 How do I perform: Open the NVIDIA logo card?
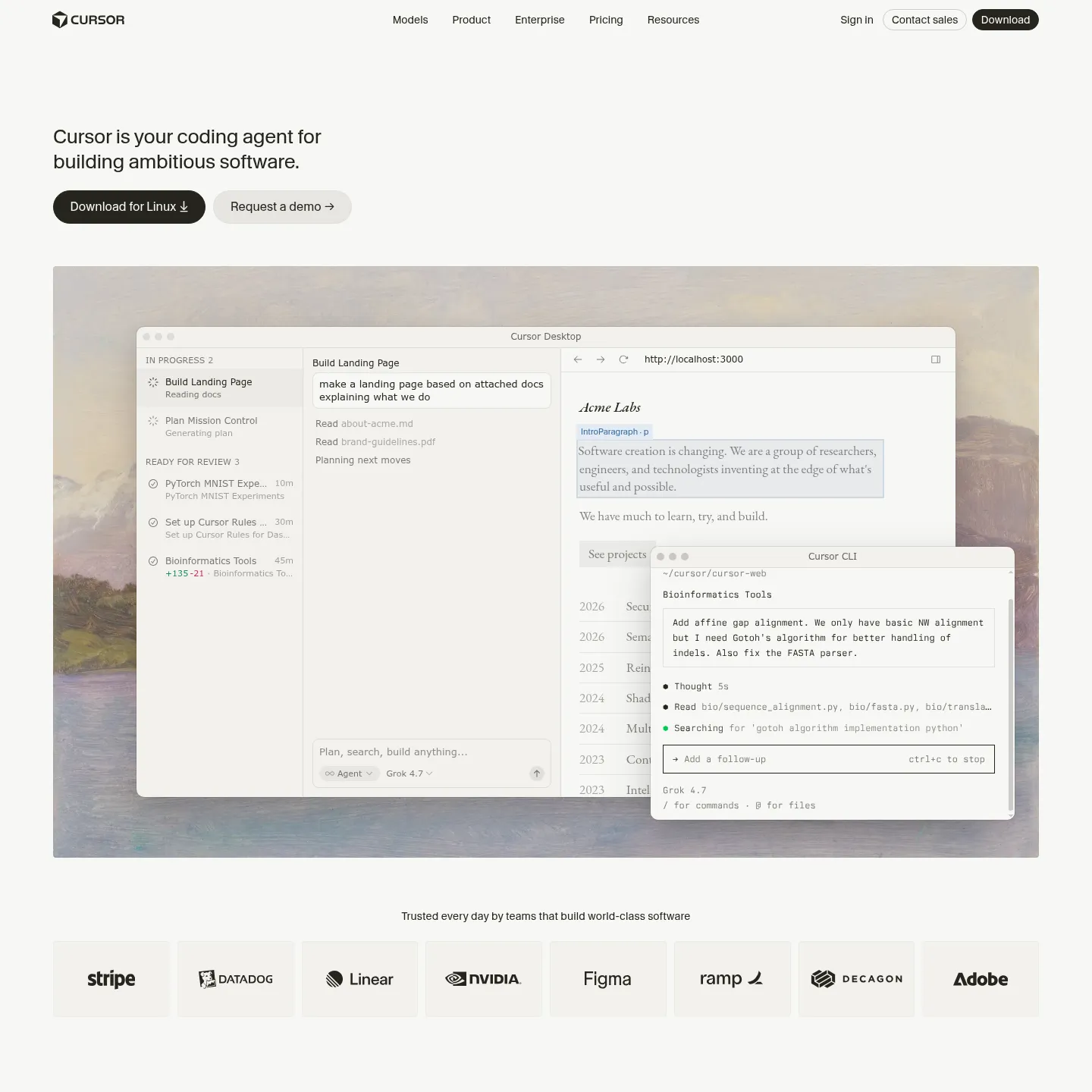pyautogui.click(x=484, y=979)
